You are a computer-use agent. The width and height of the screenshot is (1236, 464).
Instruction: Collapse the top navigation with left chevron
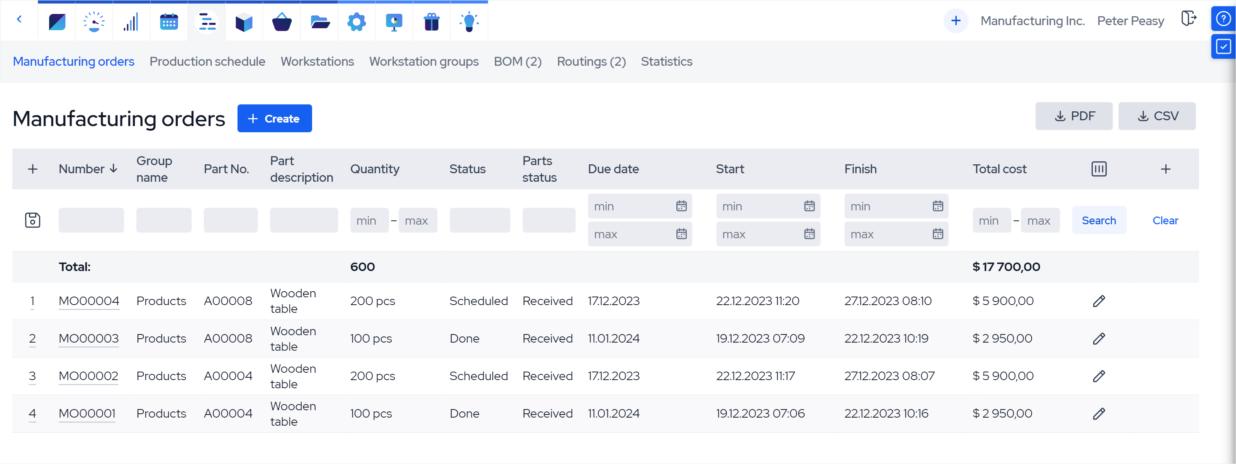(19, 20)
